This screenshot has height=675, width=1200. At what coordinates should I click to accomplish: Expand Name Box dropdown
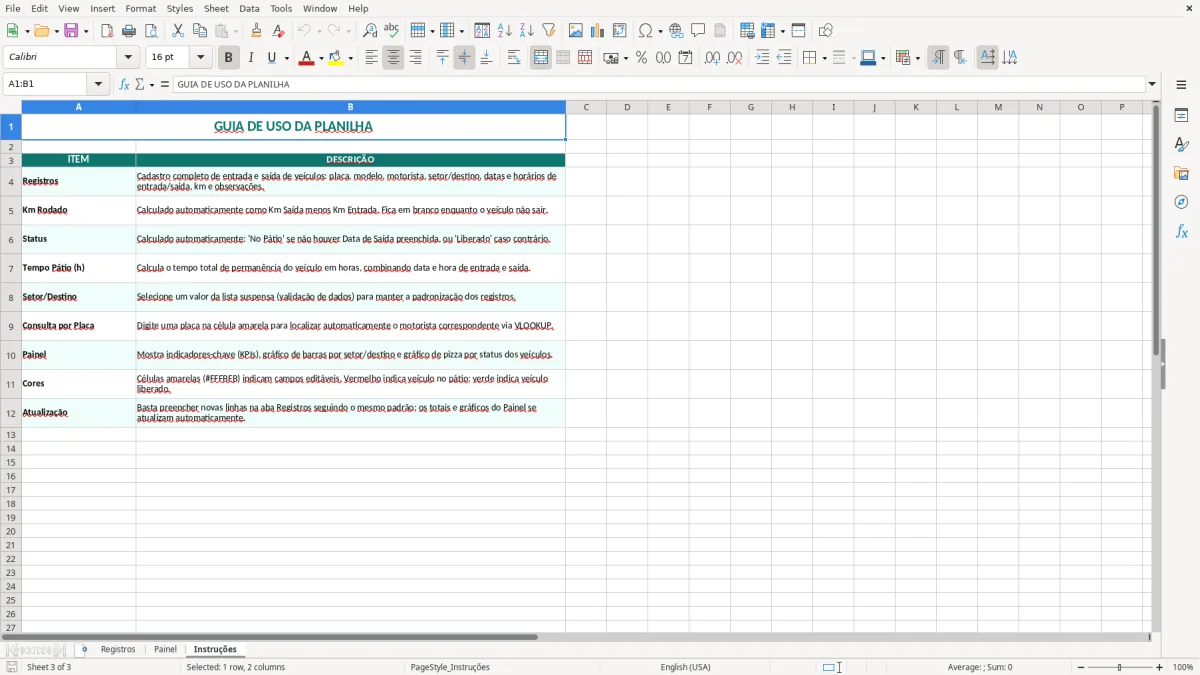point(98,84)
